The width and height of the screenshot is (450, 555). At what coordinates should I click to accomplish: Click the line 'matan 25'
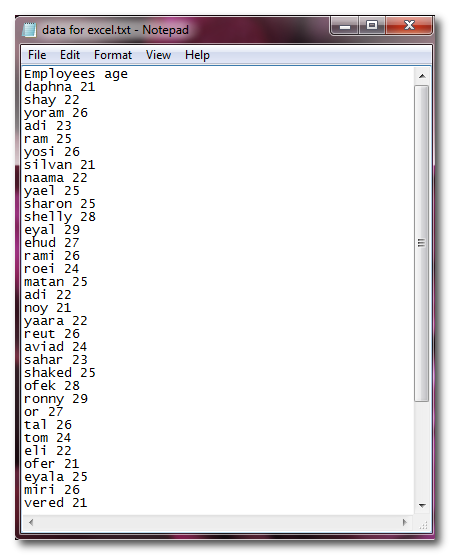click(56, 282)
